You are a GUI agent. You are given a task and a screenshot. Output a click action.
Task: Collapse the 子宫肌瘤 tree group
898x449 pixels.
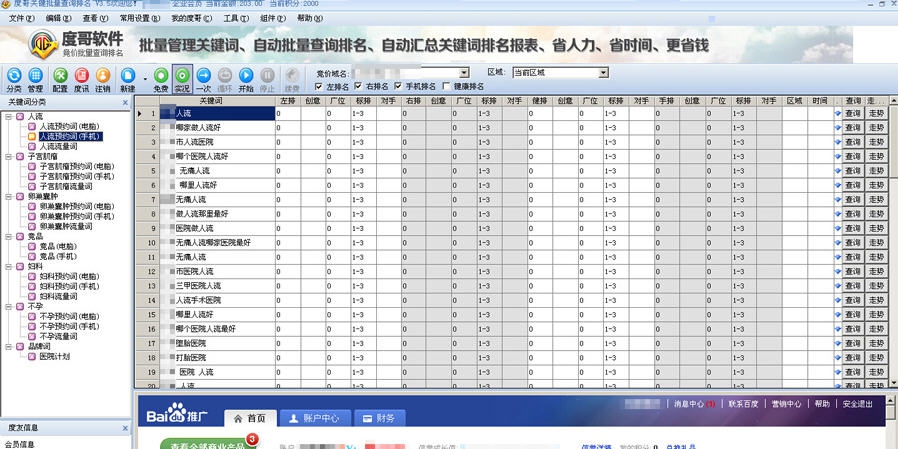tap(9, 156)
